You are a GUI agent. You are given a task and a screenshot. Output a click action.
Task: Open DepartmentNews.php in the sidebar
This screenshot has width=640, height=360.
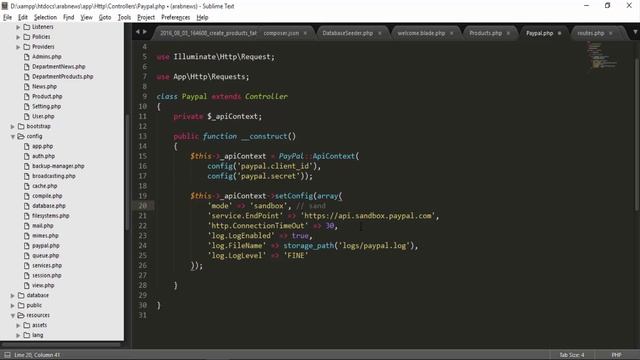58,67
